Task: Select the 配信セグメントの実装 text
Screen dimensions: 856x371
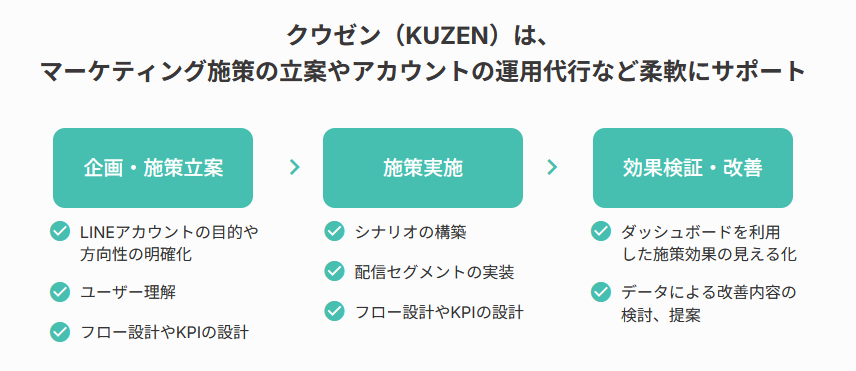Action: pos(435,272)
